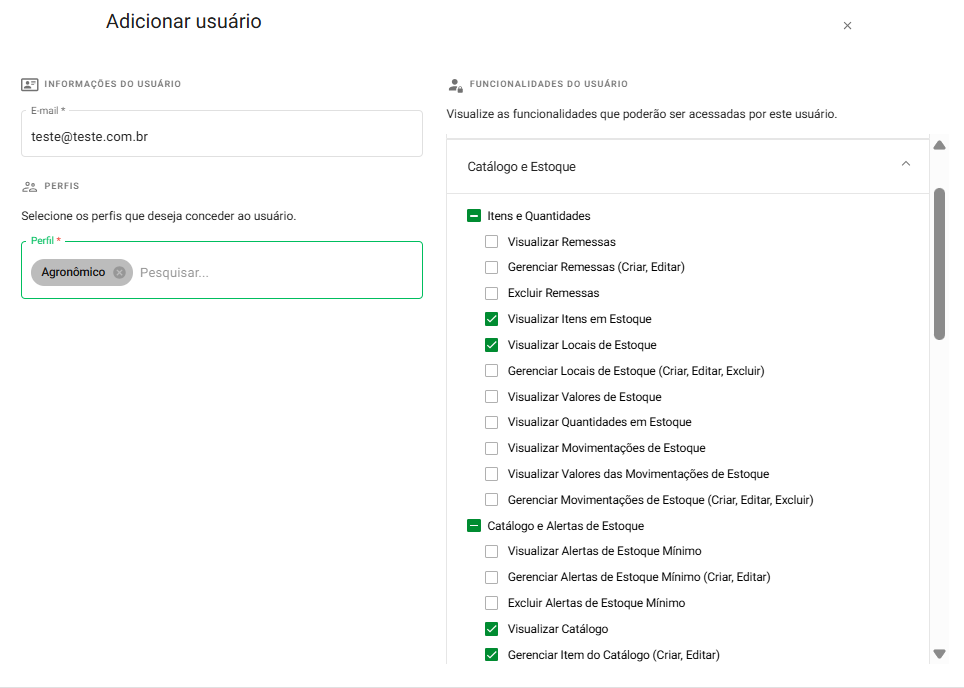Collapse the Catálogo e Estoque section
The image size is (964, 688).
pyautogui.click(x=905, y=164)
